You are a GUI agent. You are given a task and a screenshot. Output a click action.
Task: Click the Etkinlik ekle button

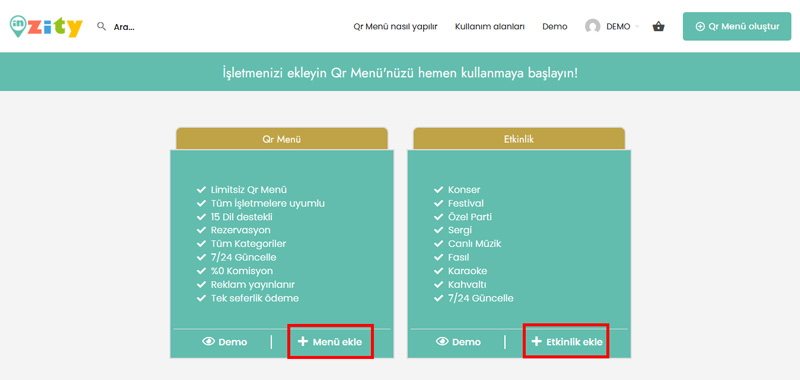tap(566, 342)
